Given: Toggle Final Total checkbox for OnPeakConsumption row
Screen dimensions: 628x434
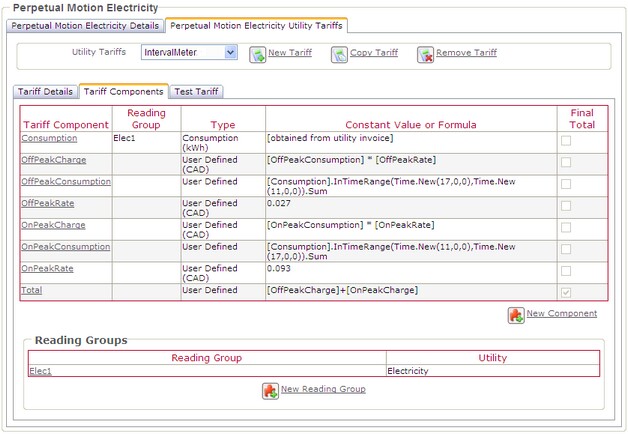Looking at the screenshot, I should [x=566, y=249].
